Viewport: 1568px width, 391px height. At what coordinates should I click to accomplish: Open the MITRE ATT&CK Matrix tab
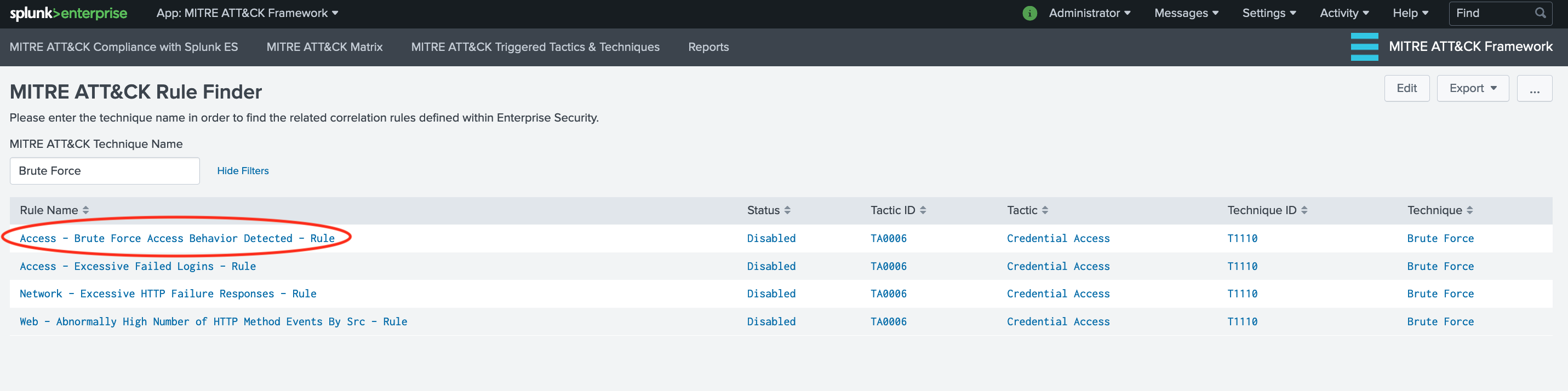coord(324,48)
